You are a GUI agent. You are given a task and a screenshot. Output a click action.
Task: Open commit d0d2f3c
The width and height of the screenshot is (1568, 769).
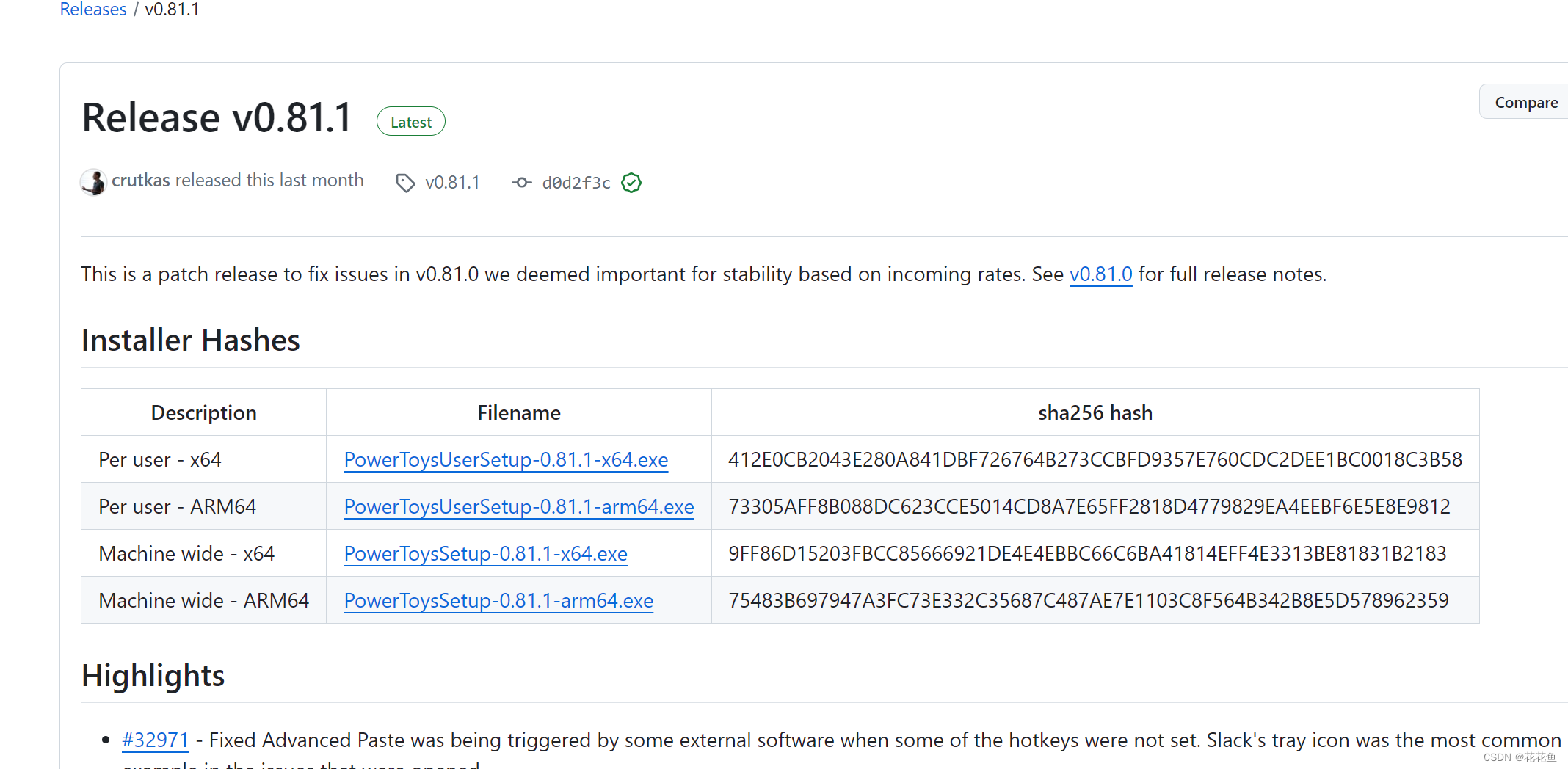pyautogui.click(x=576, y=183)
